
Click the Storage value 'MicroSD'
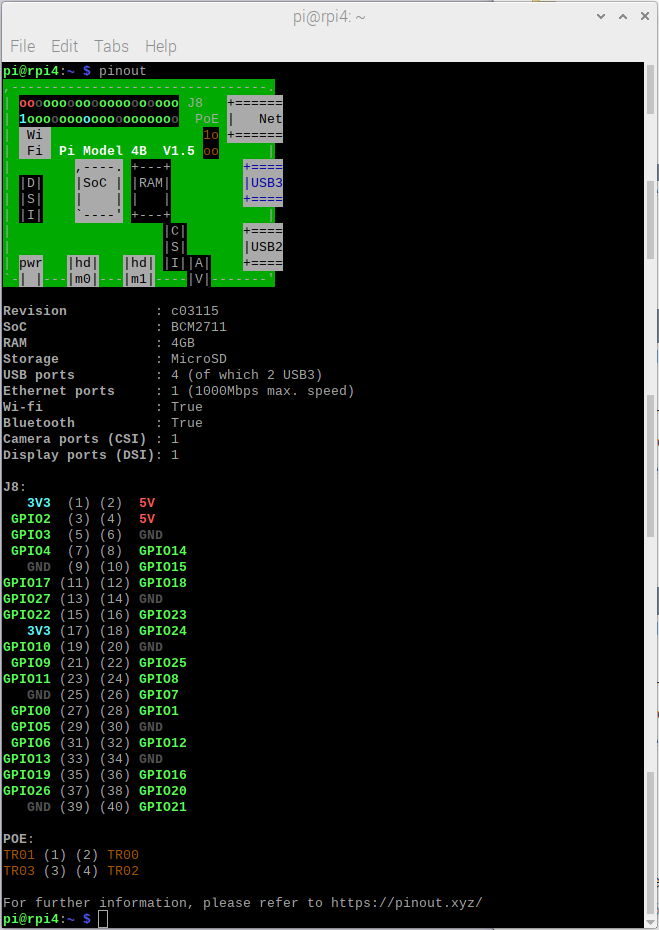[199, 359]
